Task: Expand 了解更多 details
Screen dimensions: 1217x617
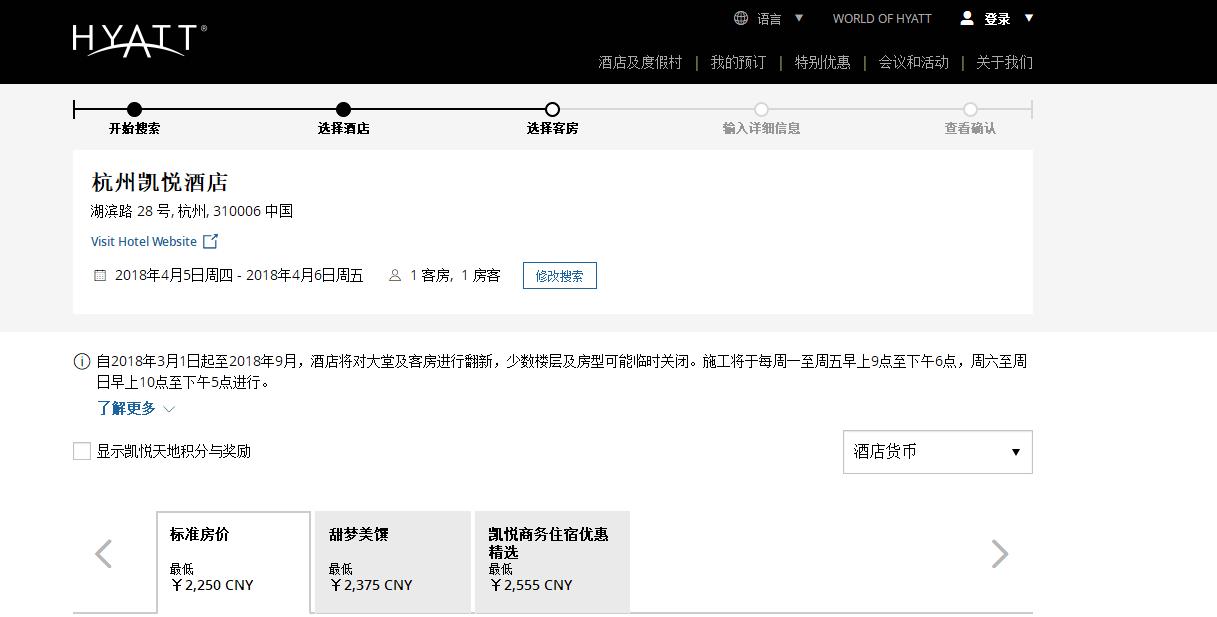Action: tap(136, 408)
